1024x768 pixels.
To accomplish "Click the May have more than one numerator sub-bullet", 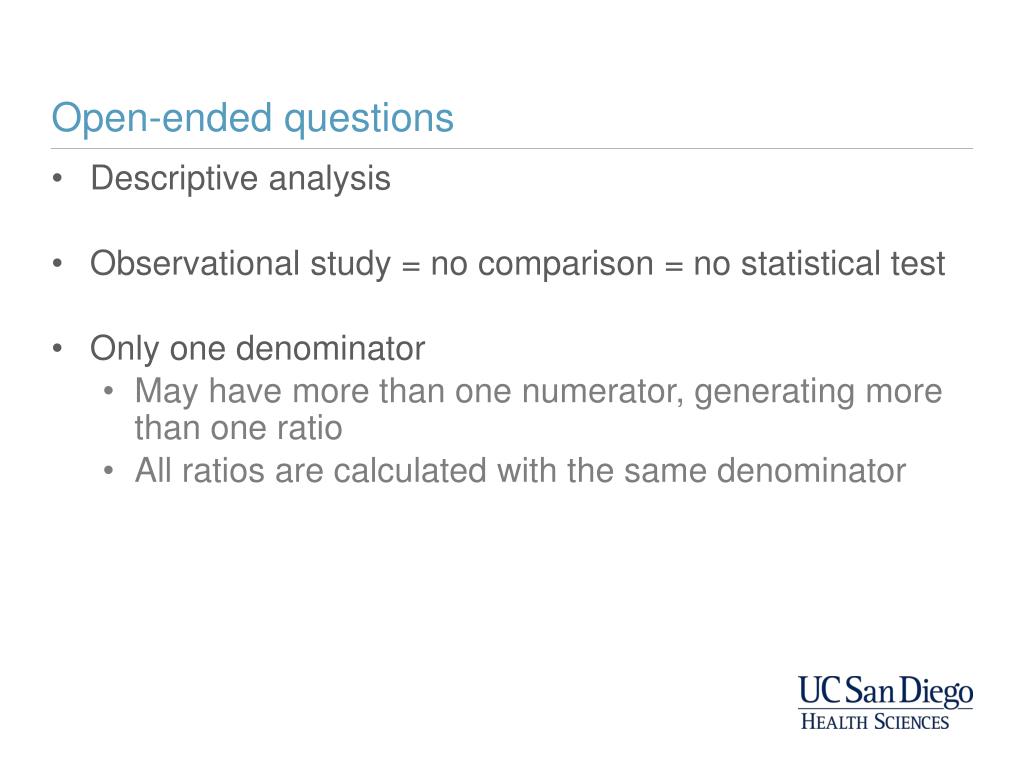I will click(538, 409).
